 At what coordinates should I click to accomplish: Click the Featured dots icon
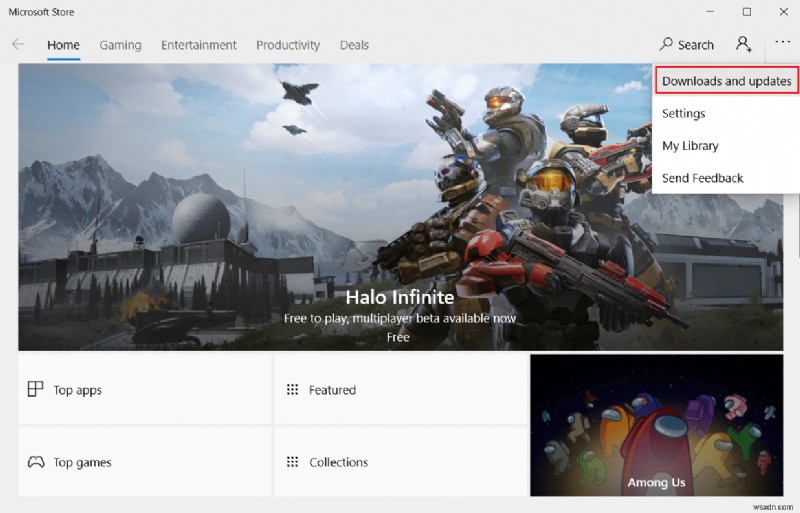pos(292,389)
